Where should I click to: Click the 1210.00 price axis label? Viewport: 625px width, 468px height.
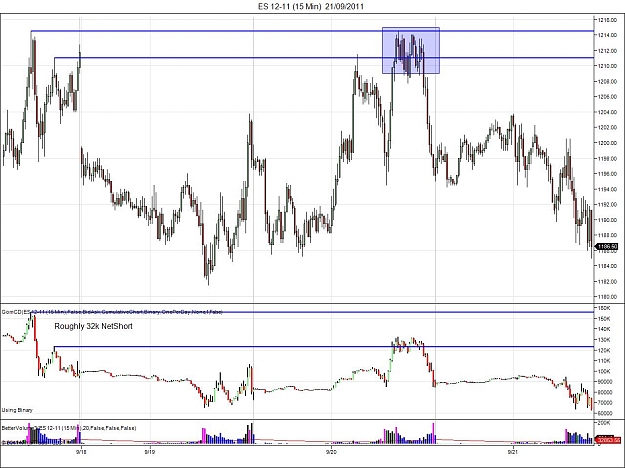click(x=607, y=66)
